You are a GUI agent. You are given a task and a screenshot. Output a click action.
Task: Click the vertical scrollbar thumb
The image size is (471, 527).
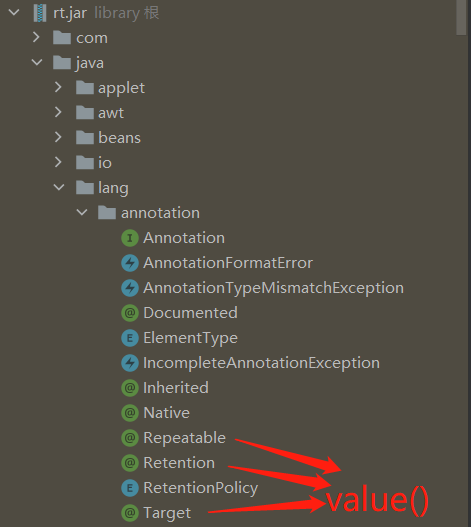tap(461, 17)
